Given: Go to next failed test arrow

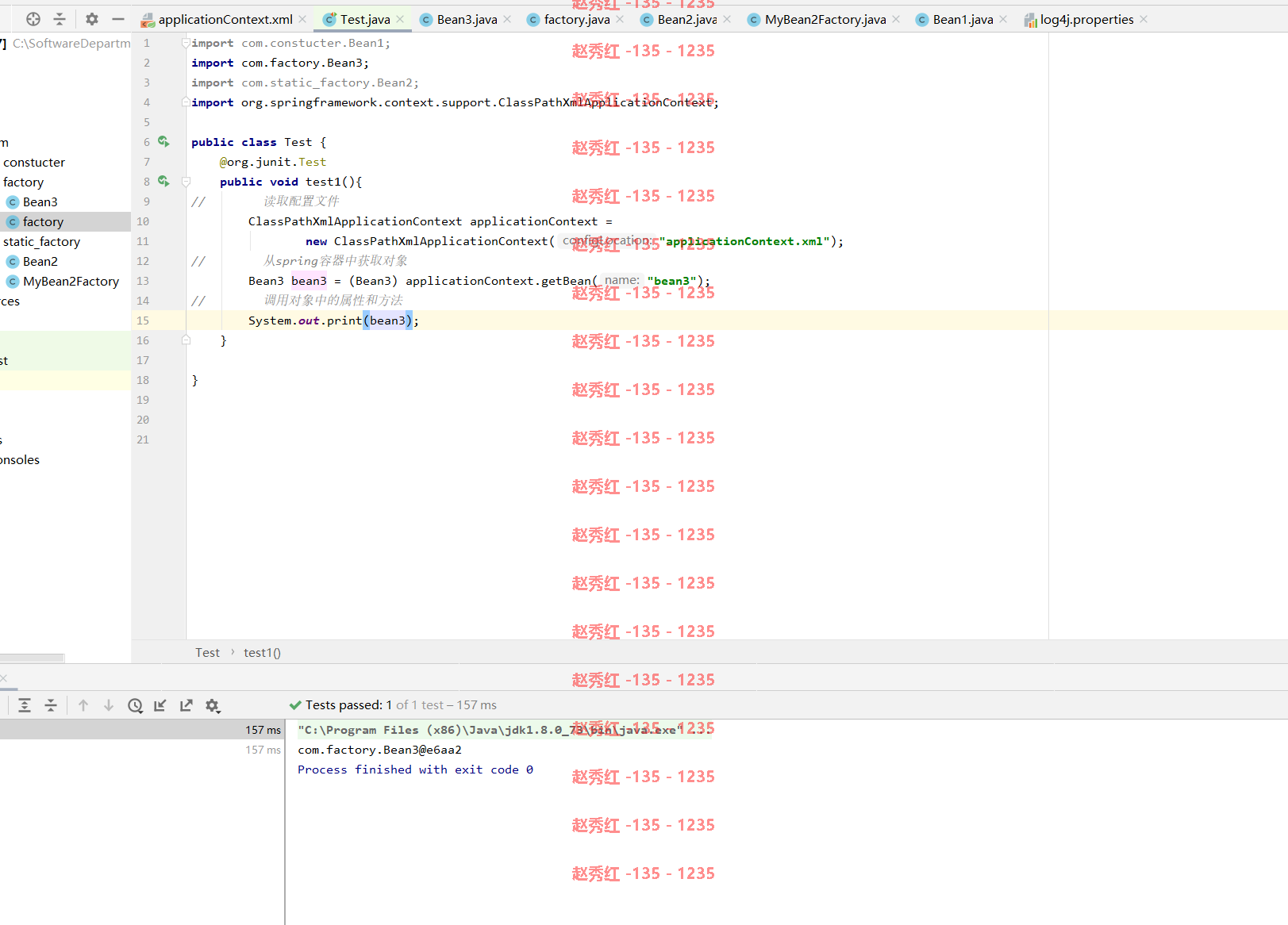Looking at the screenshot, I should (x=109, y=705).
